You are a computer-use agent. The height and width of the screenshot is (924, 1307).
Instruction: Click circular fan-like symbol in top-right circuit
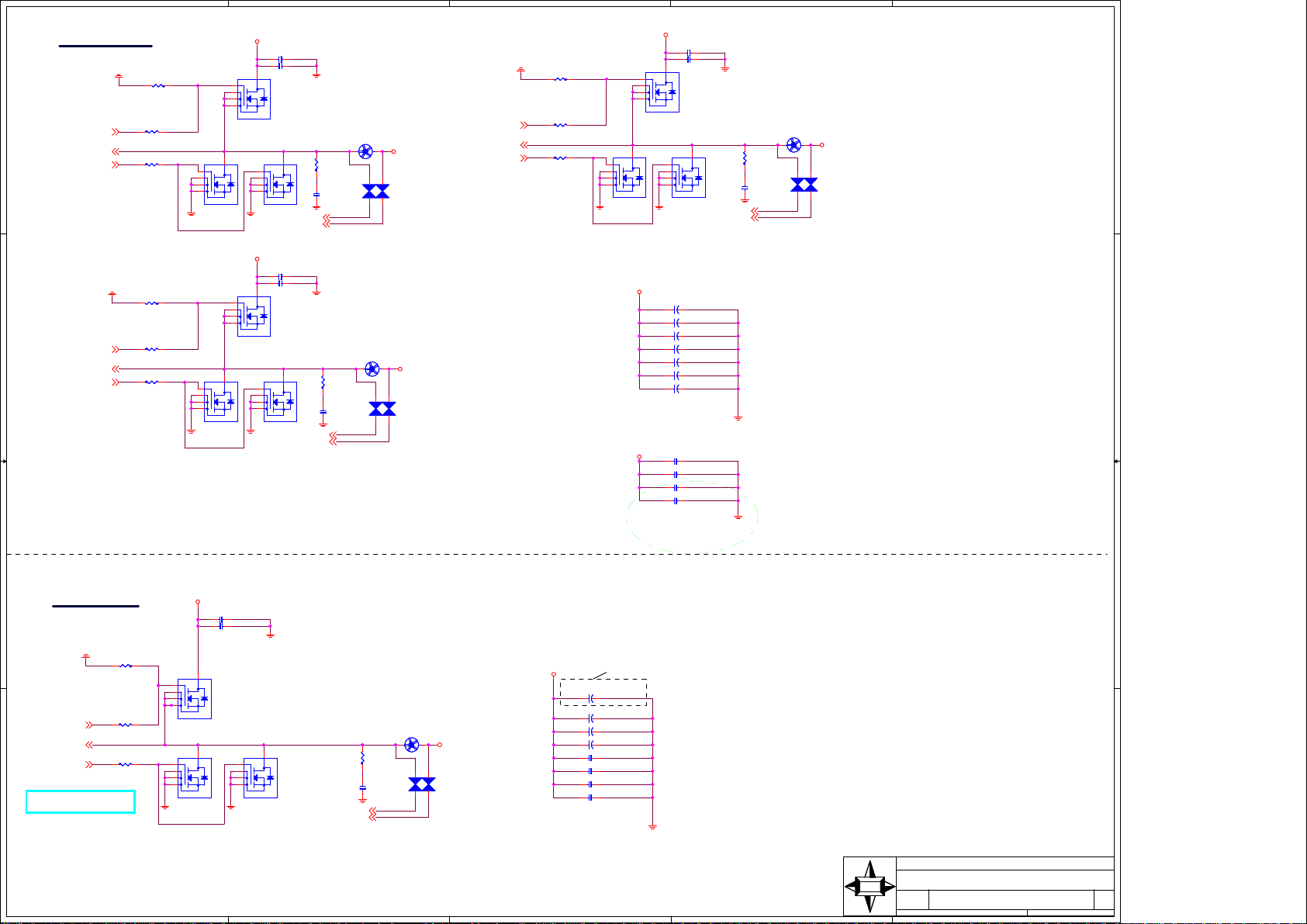[x=794, y=145]
